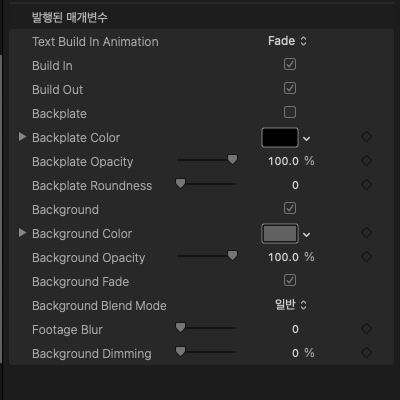Viewport: 400px width, 400px height.
Task: Click Backplate Roundness value 0
Action: (x=295, y=185)
